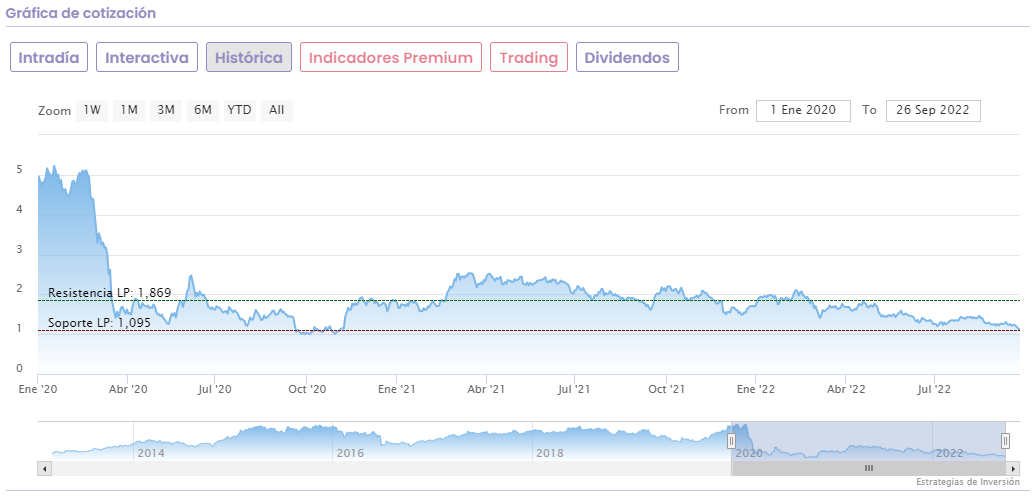Show All historical data
Screen dimensions: 1035x497
[277, 110]
